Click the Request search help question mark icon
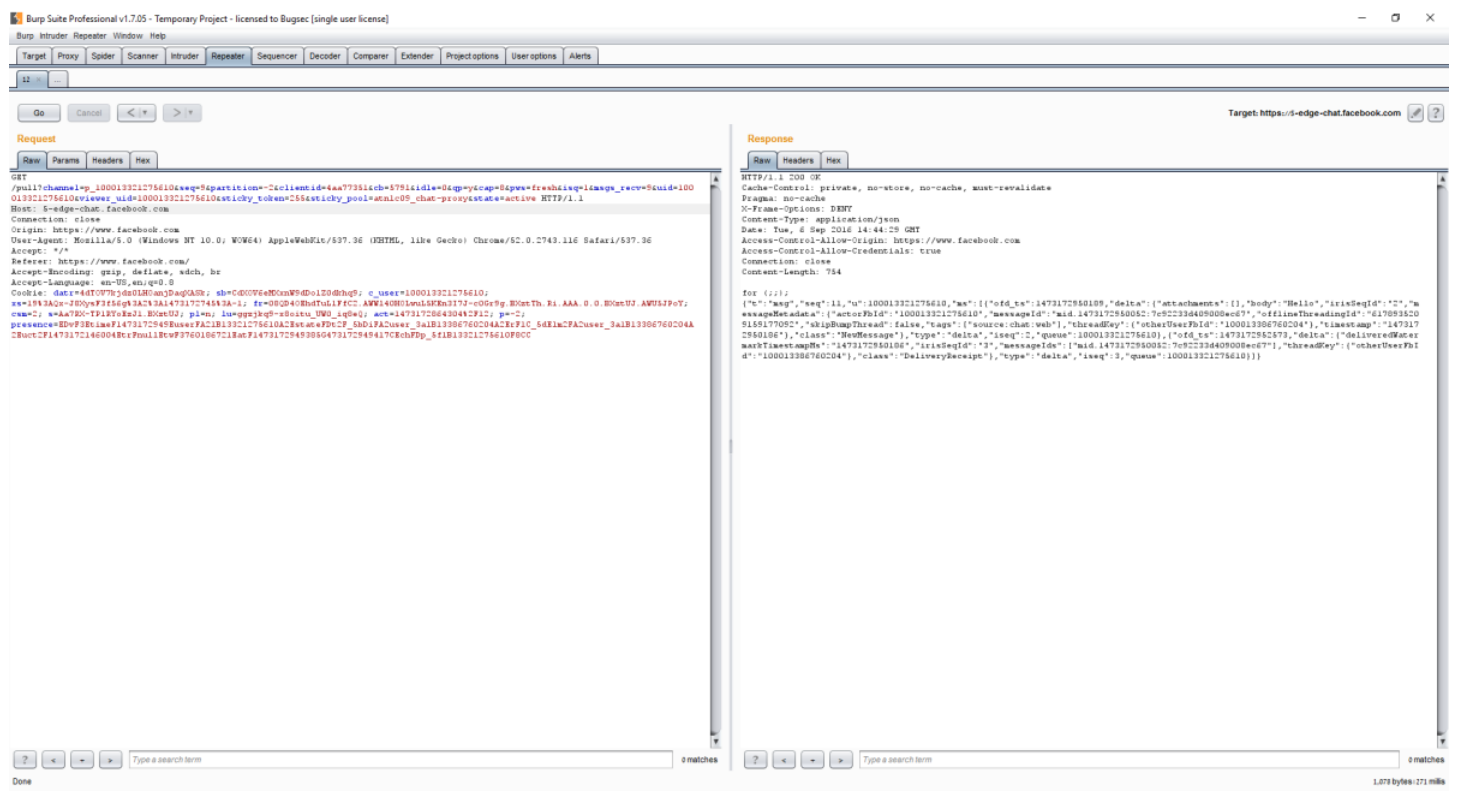Screen dimensions: 1458x797 pos(26,760)
